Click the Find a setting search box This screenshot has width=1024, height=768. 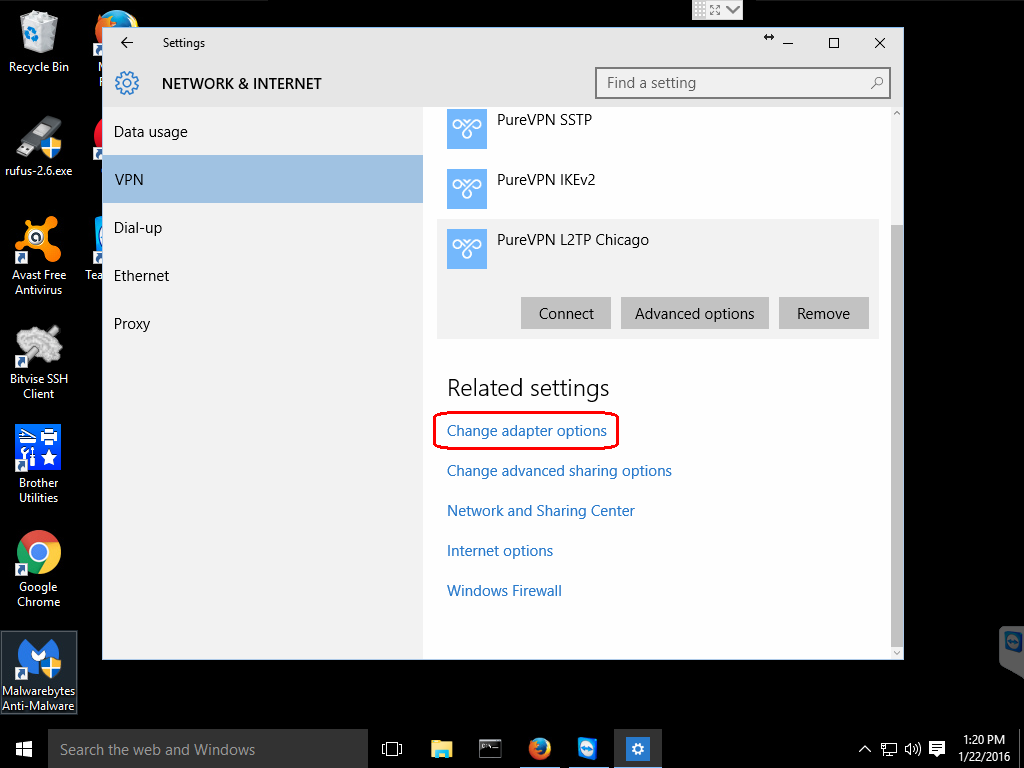click(x=743, y=83)
